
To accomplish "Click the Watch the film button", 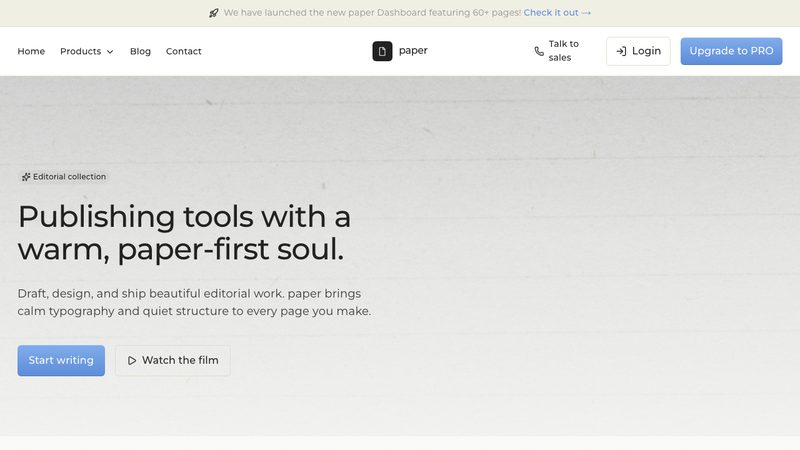I will coord(173,361).
